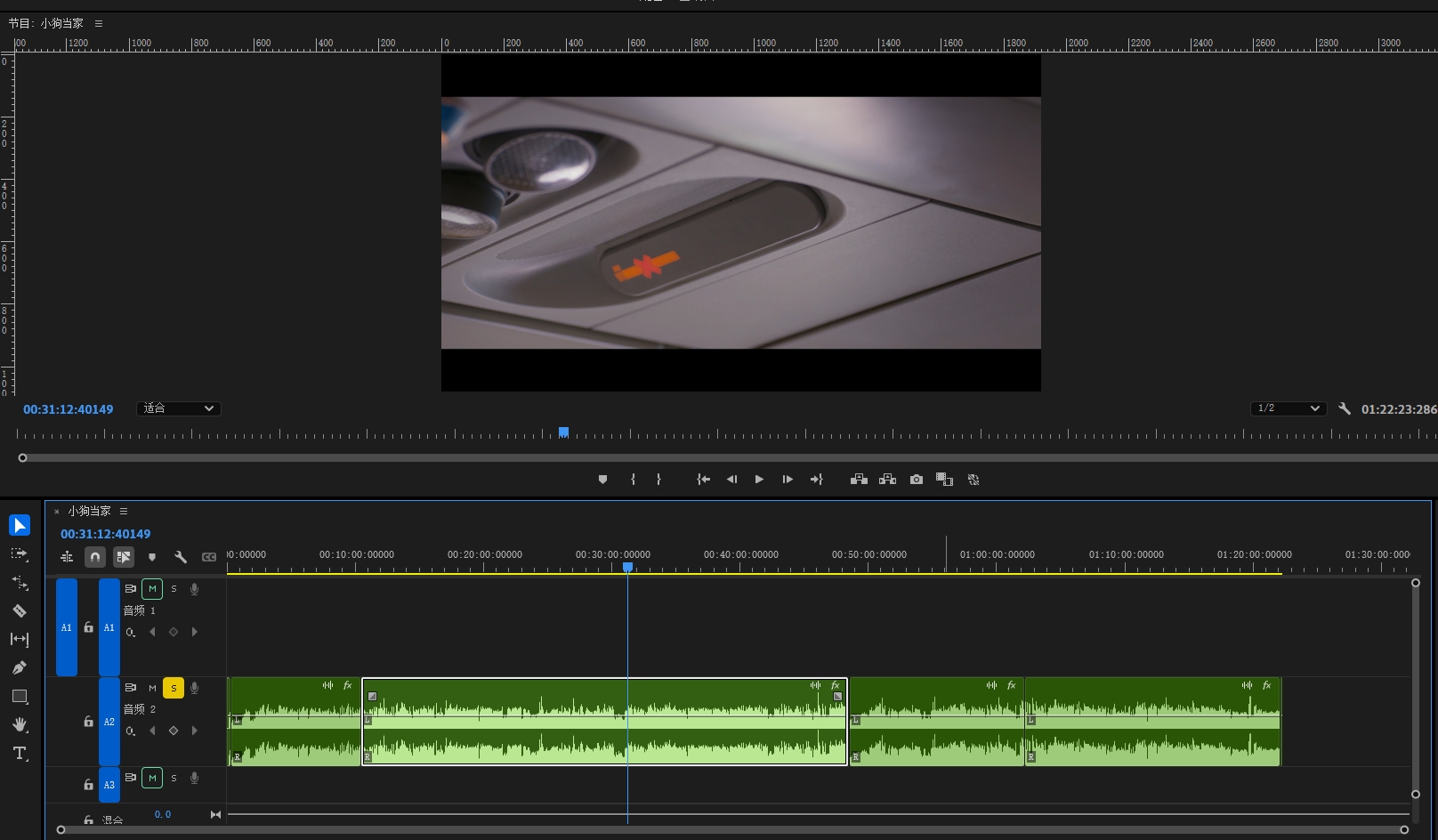Select the Ripple Edit tool
1438x840 pixels.
coord(20,583)
